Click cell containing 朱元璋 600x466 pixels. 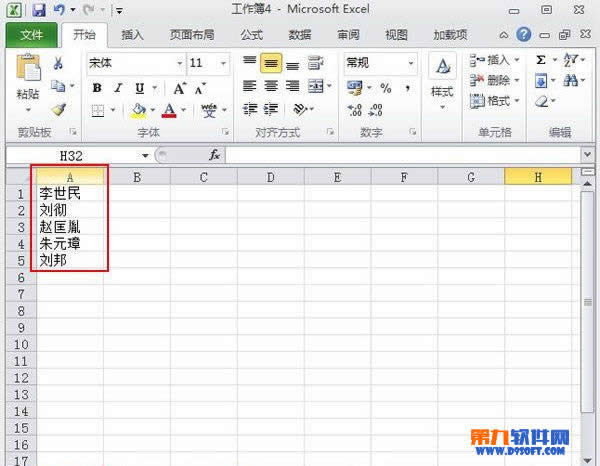click(x=70, y=244)
